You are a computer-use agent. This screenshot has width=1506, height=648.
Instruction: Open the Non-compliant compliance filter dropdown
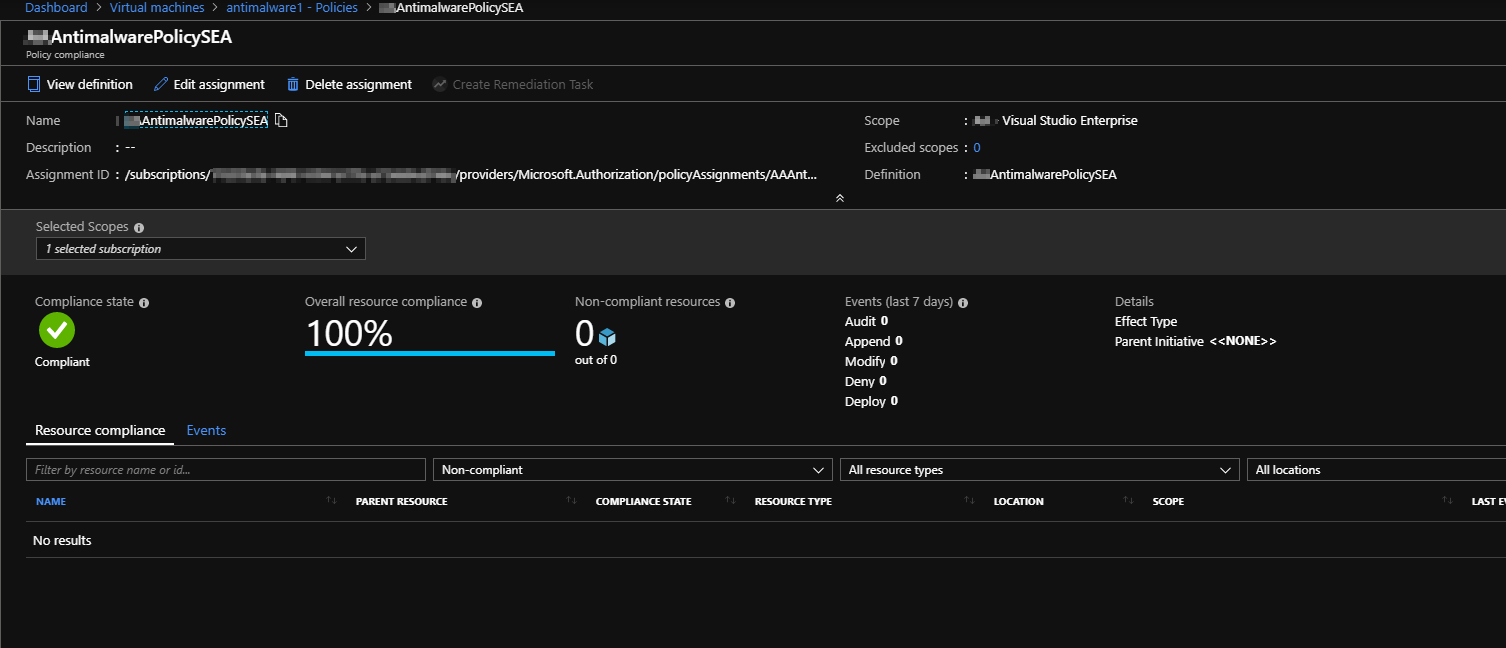pyautogui.click(x=633, y=470)
